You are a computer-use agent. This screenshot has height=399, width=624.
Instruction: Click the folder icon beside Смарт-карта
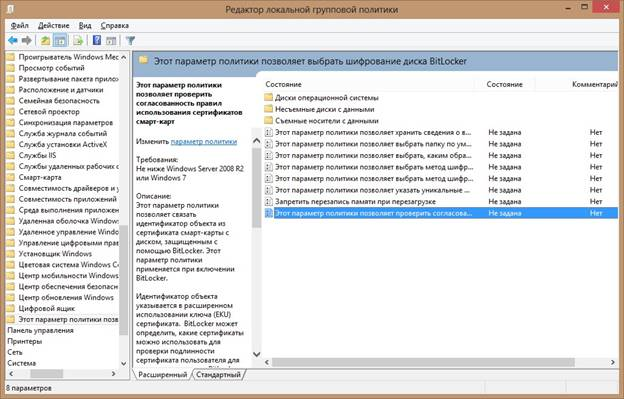pyautogui.click(x=11, y=177)
